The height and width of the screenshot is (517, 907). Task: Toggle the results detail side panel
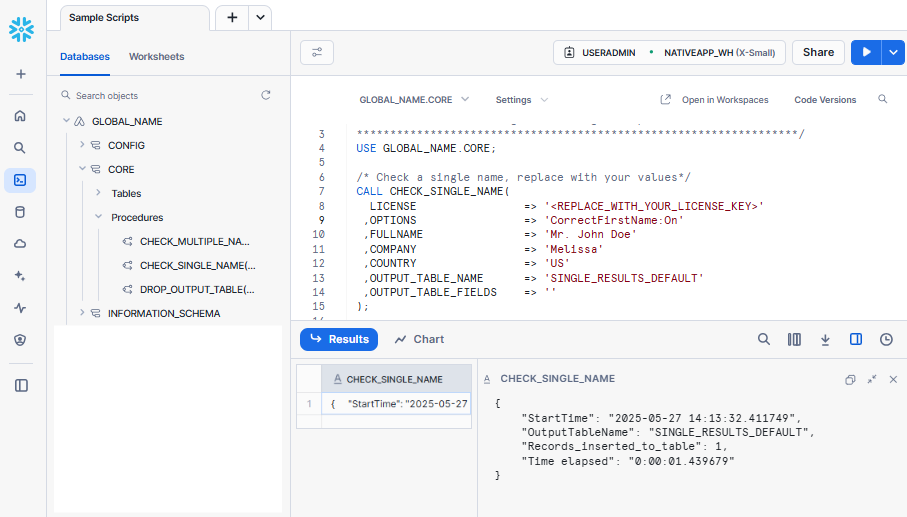point(856,339)
